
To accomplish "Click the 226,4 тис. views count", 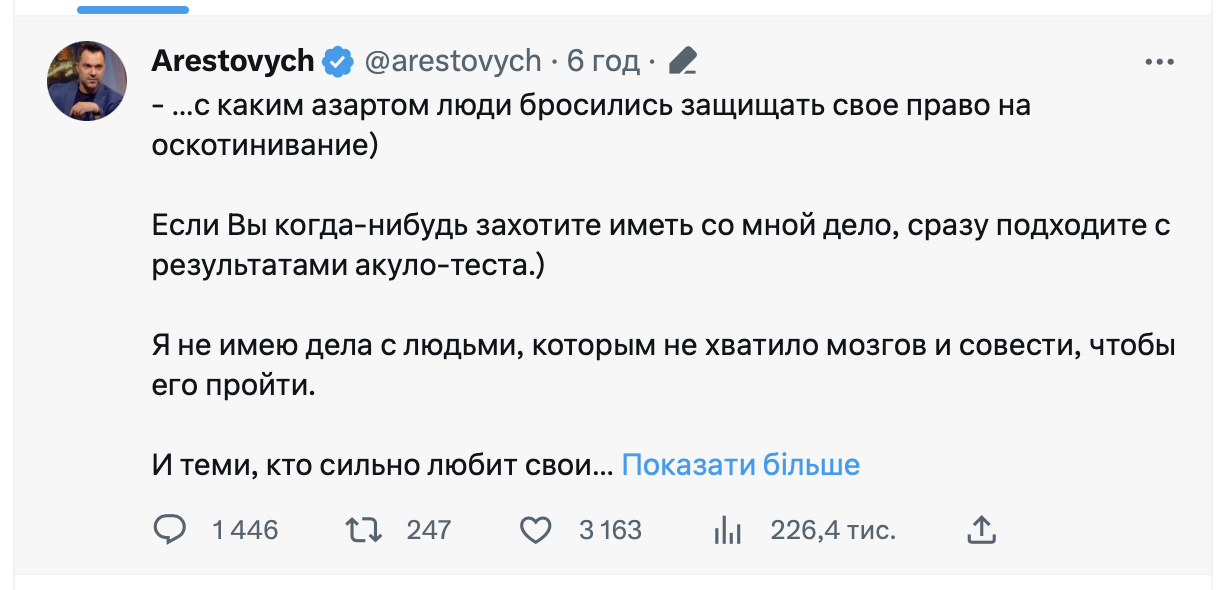I will (x=832, y=530).
